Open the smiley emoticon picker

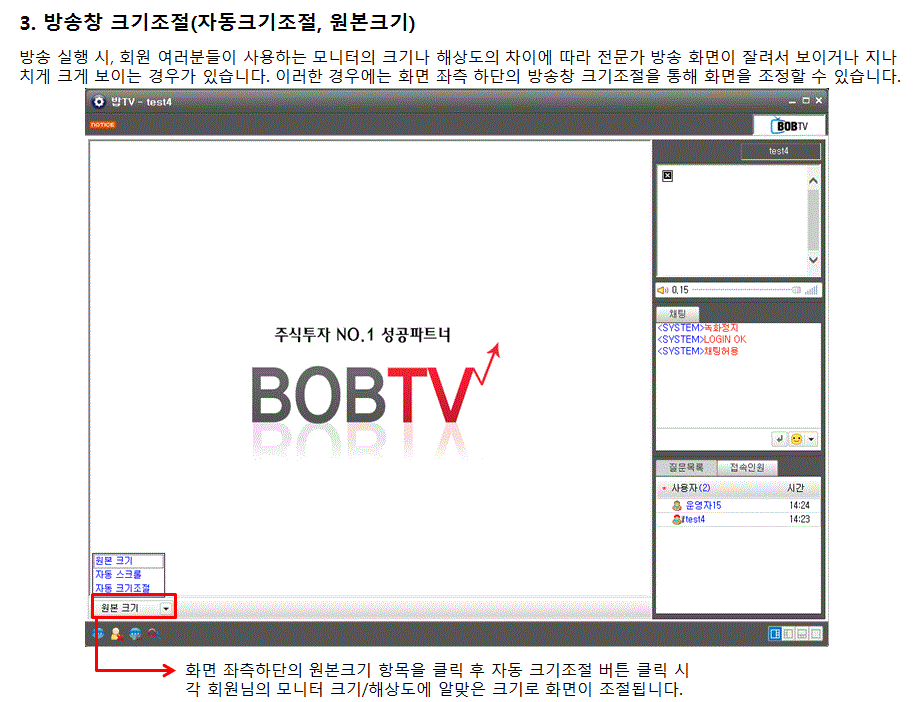tap(797, 439)
